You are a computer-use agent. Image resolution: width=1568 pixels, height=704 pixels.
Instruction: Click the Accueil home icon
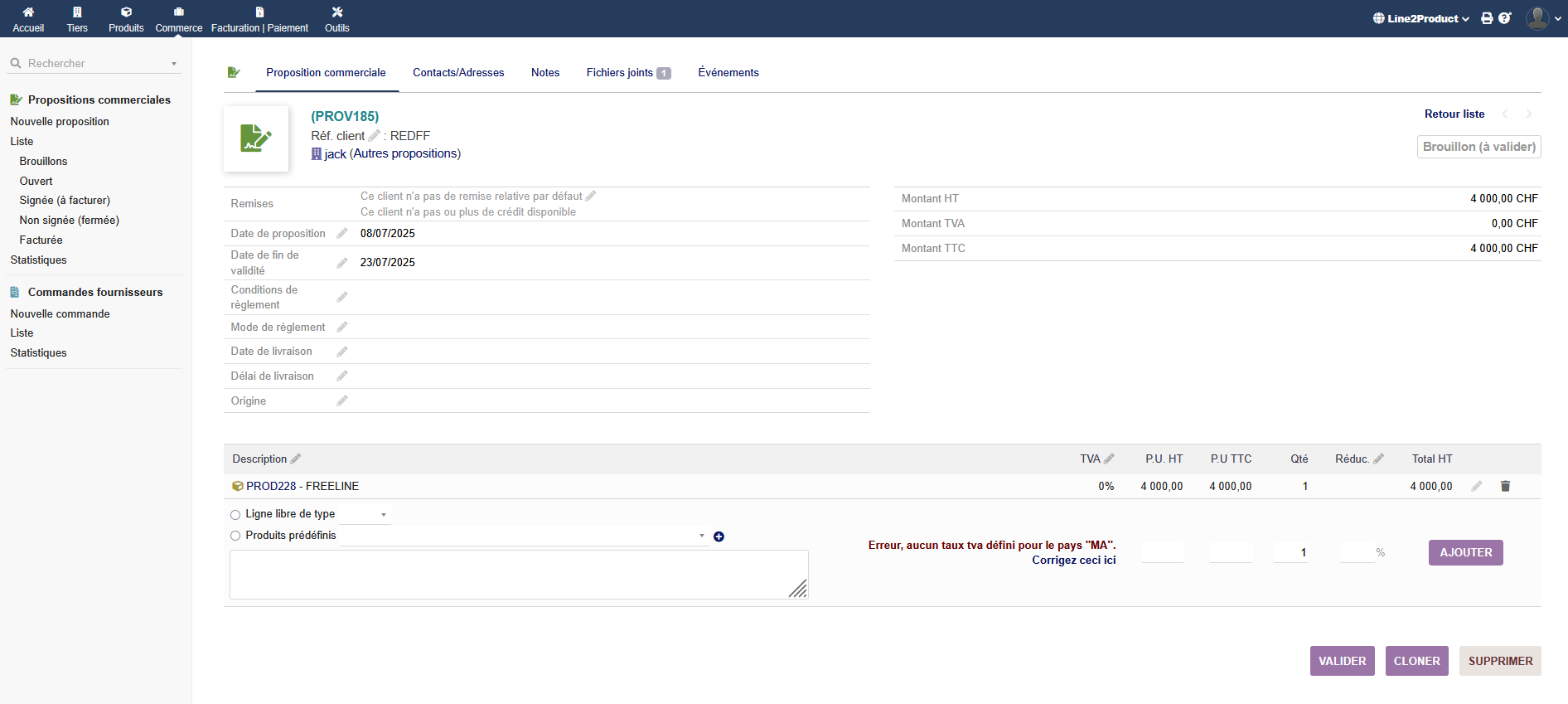click(28, 12)
